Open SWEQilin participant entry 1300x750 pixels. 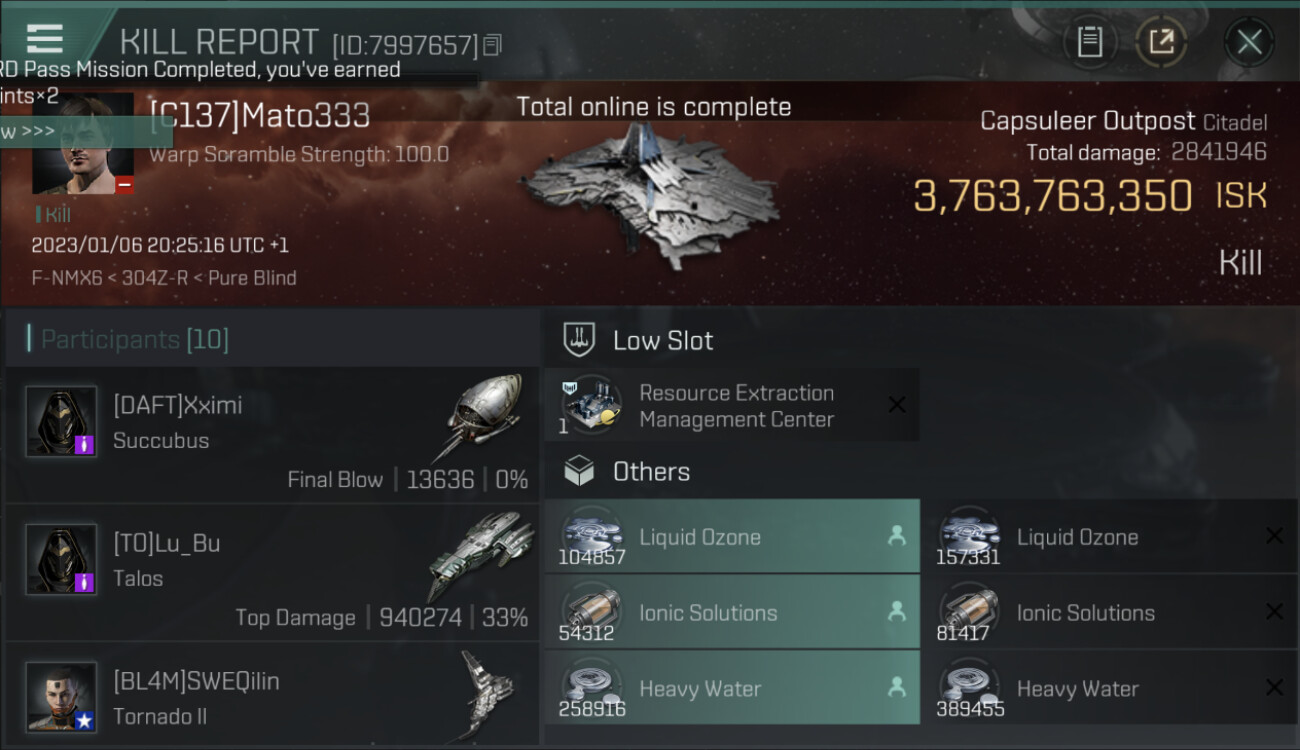pyautogui.click(x=272, y=696)
